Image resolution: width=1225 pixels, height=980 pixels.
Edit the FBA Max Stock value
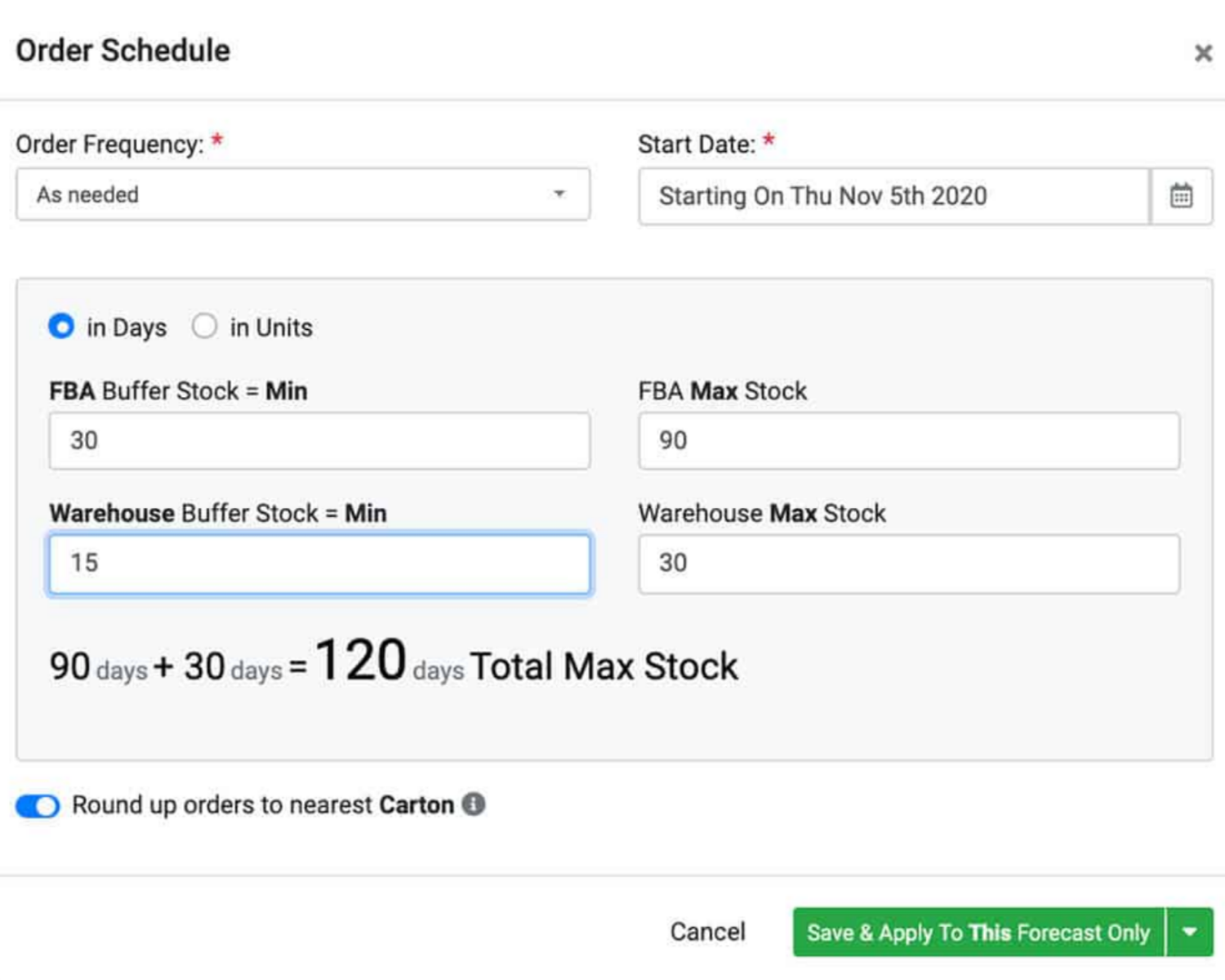point(906,440)
